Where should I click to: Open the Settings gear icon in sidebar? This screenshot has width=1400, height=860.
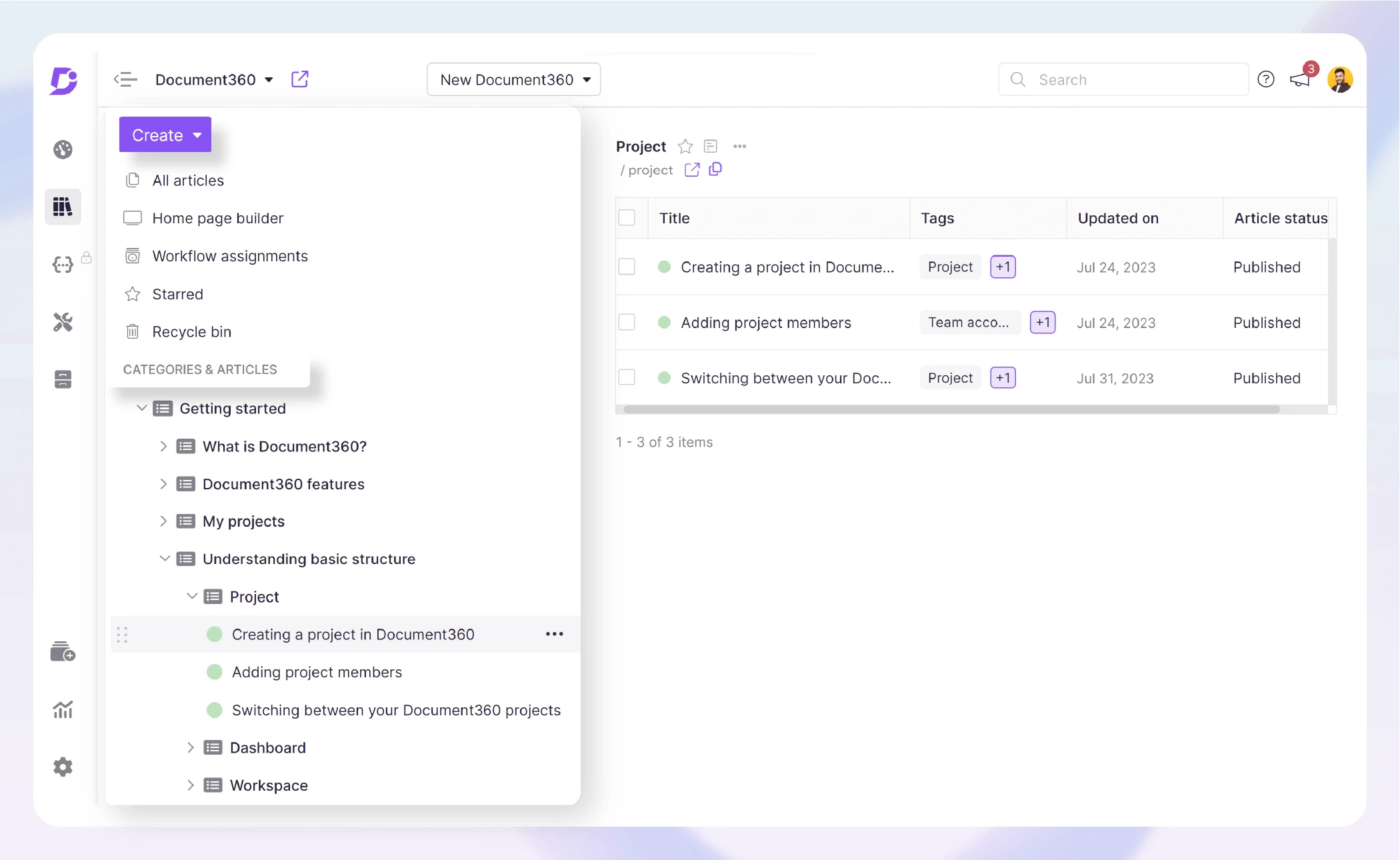coord(63,767)
